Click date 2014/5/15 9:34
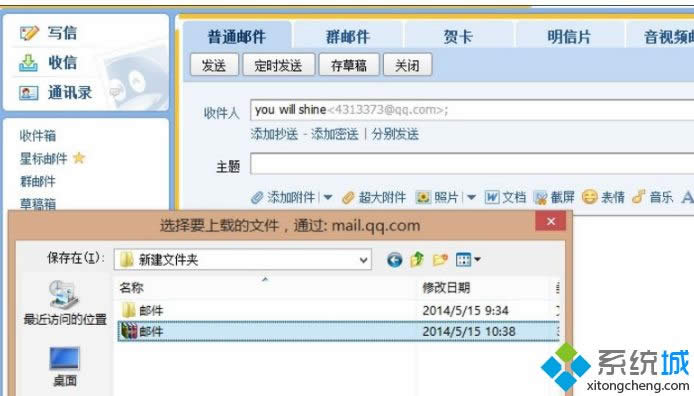The width and height of the screenshot is (694, 396). point(465,311)
